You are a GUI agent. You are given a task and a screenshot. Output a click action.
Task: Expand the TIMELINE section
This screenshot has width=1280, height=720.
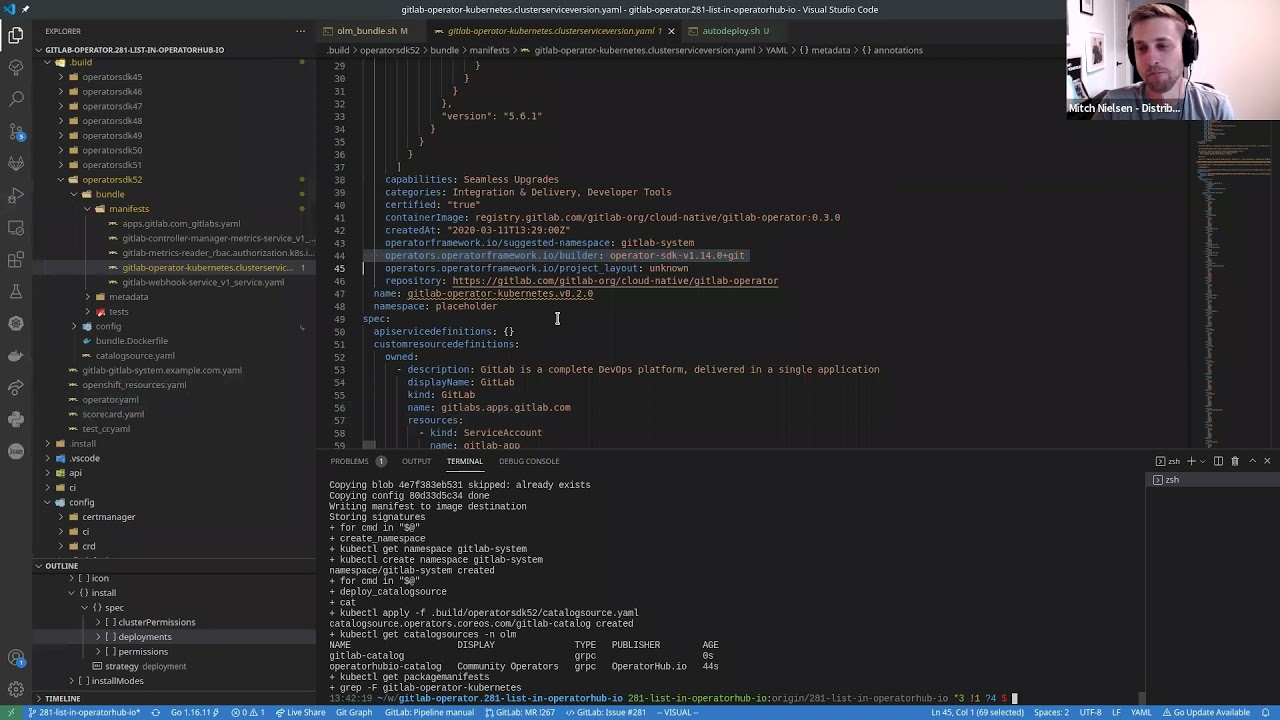[62, 698]
